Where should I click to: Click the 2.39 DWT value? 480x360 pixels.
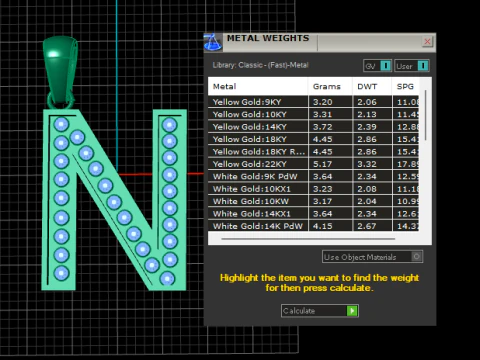tap(367, 127)
